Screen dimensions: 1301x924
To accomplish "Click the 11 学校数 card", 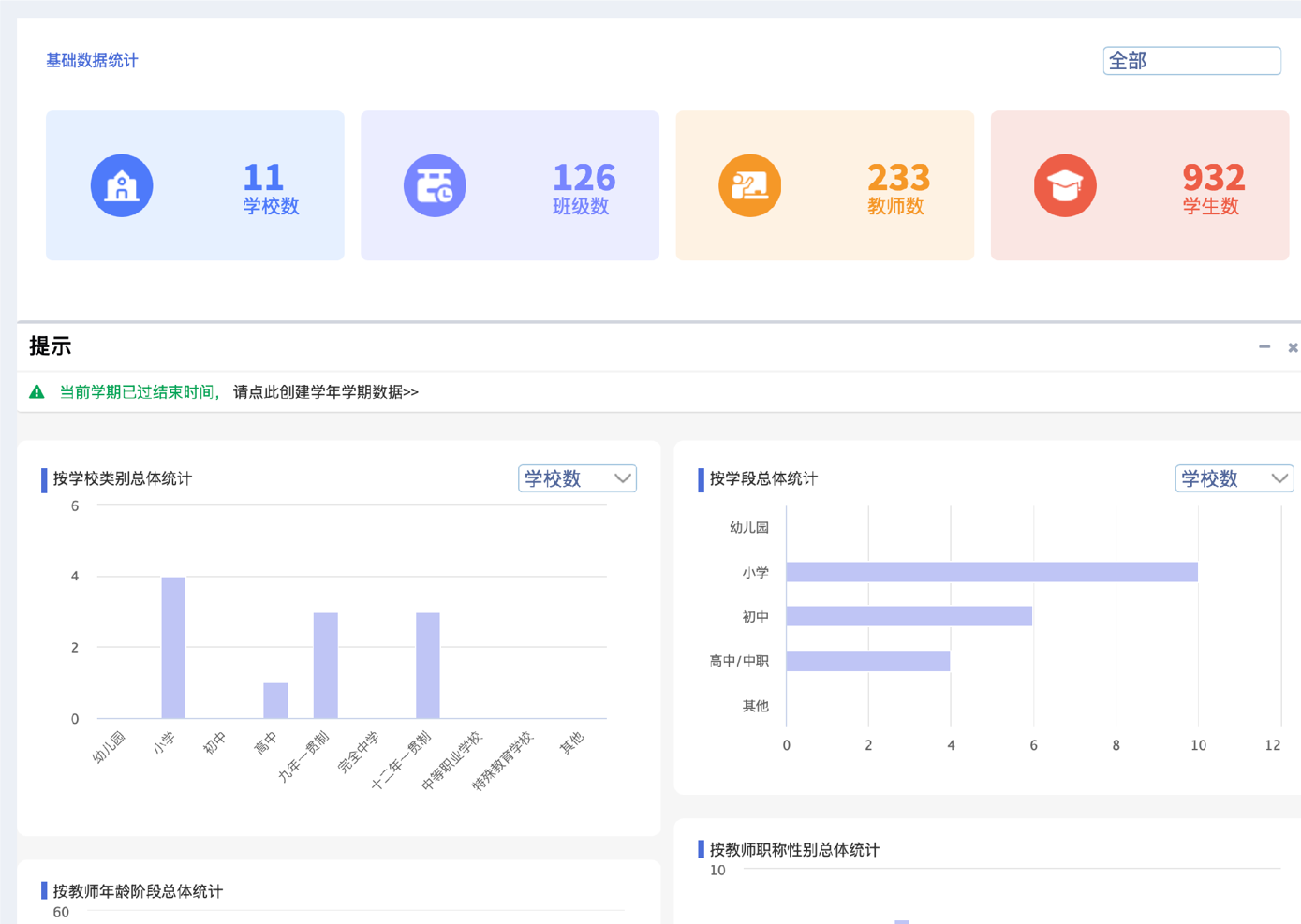I will 195,185.
